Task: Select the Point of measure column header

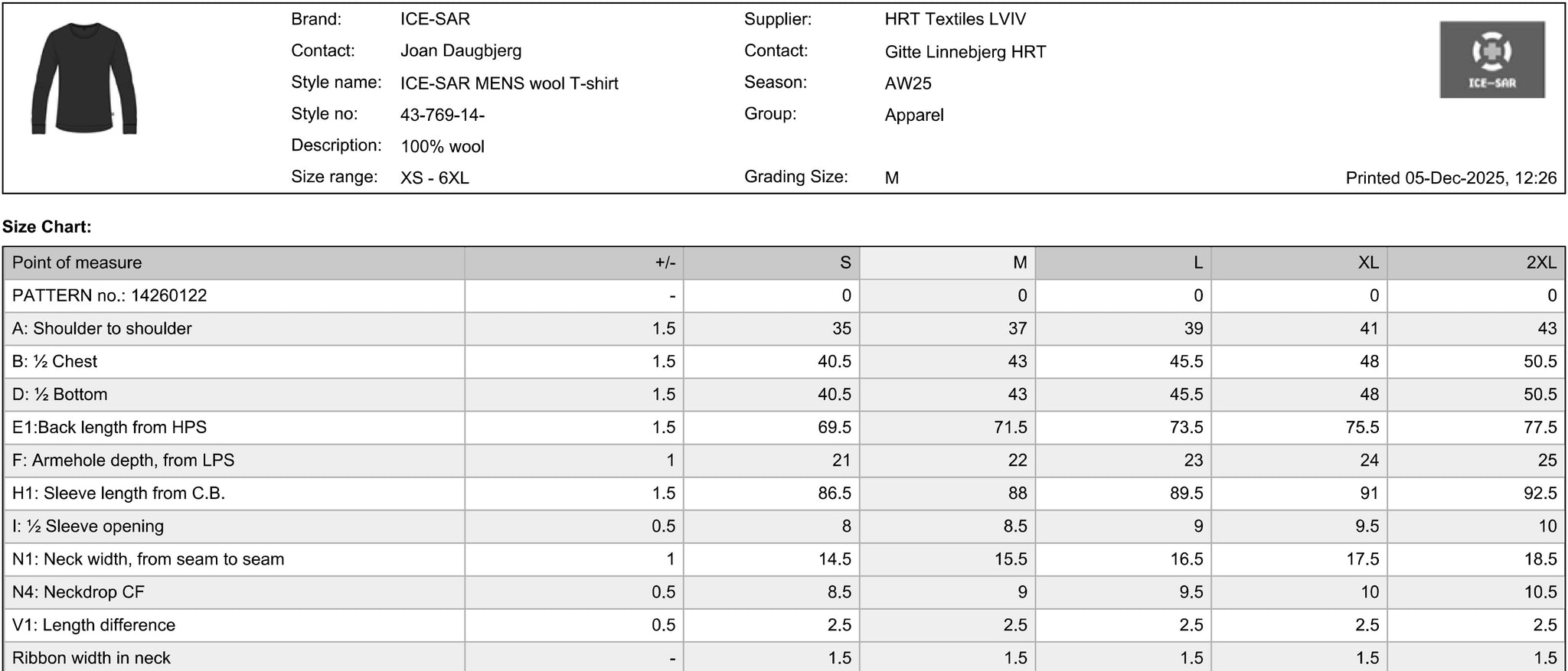Action: point(234,263)
